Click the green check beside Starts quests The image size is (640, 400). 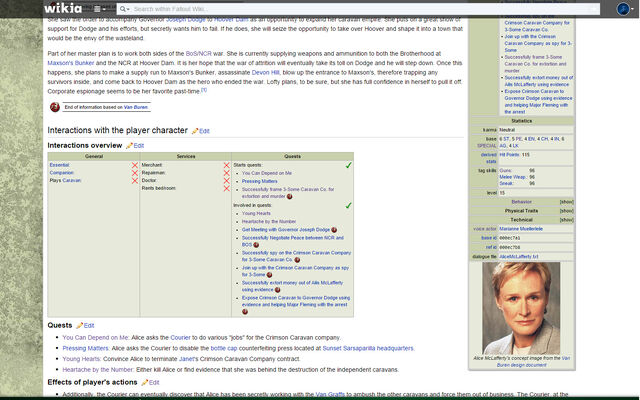point(348,165)
